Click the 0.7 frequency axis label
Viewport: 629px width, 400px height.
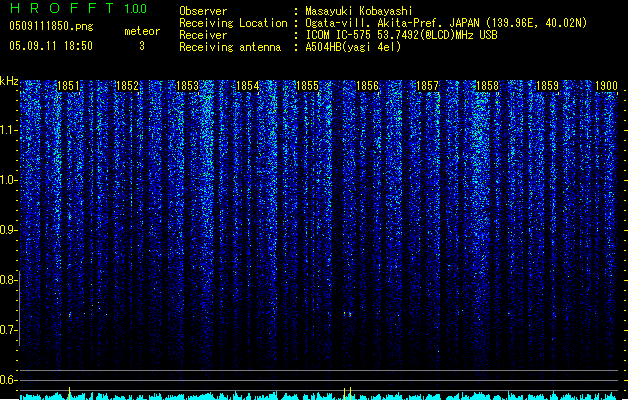pyautogui.click(x=8, y=330)
